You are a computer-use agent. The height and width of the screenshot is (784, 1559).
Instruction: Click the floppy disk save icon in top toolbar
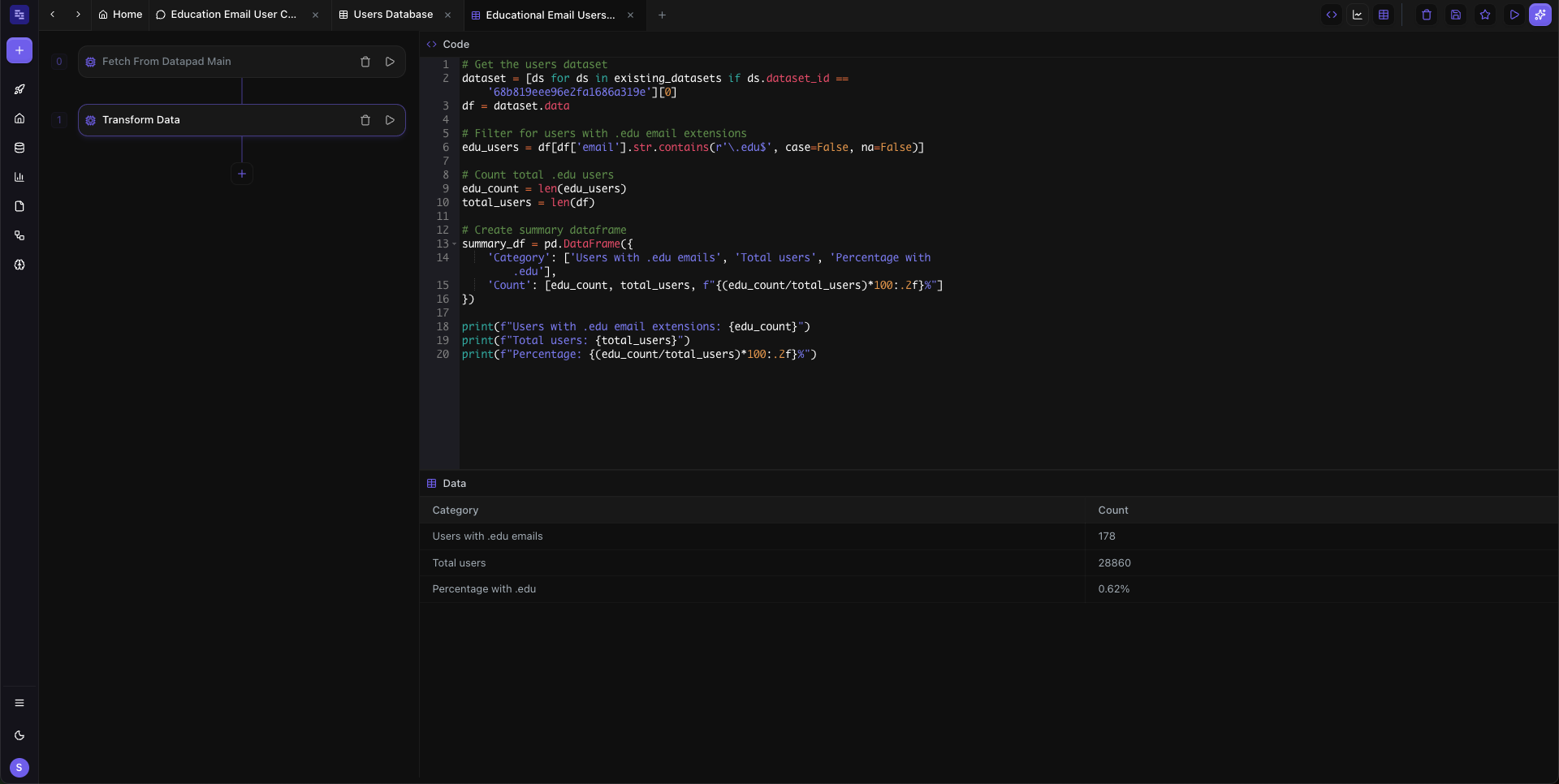(x=1456, y=15)
